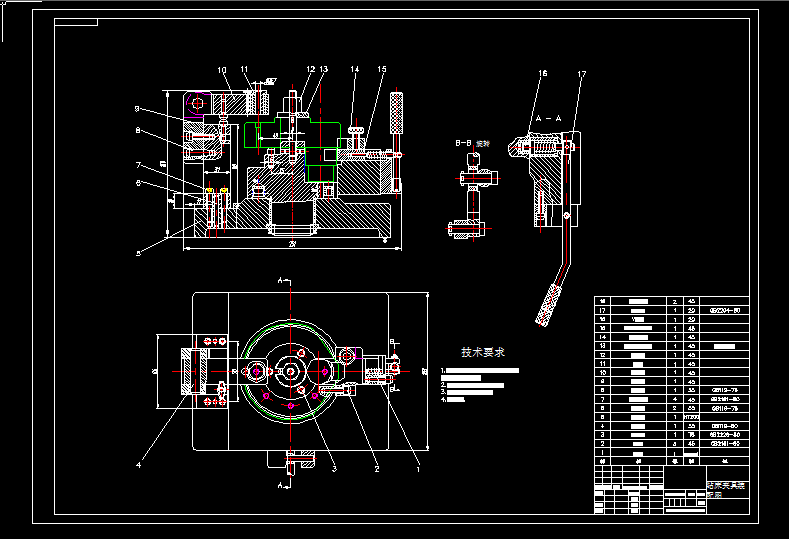The image size is (789, 539).
Task: Click balloon number 6 left of front view
Action: point(138,183)
